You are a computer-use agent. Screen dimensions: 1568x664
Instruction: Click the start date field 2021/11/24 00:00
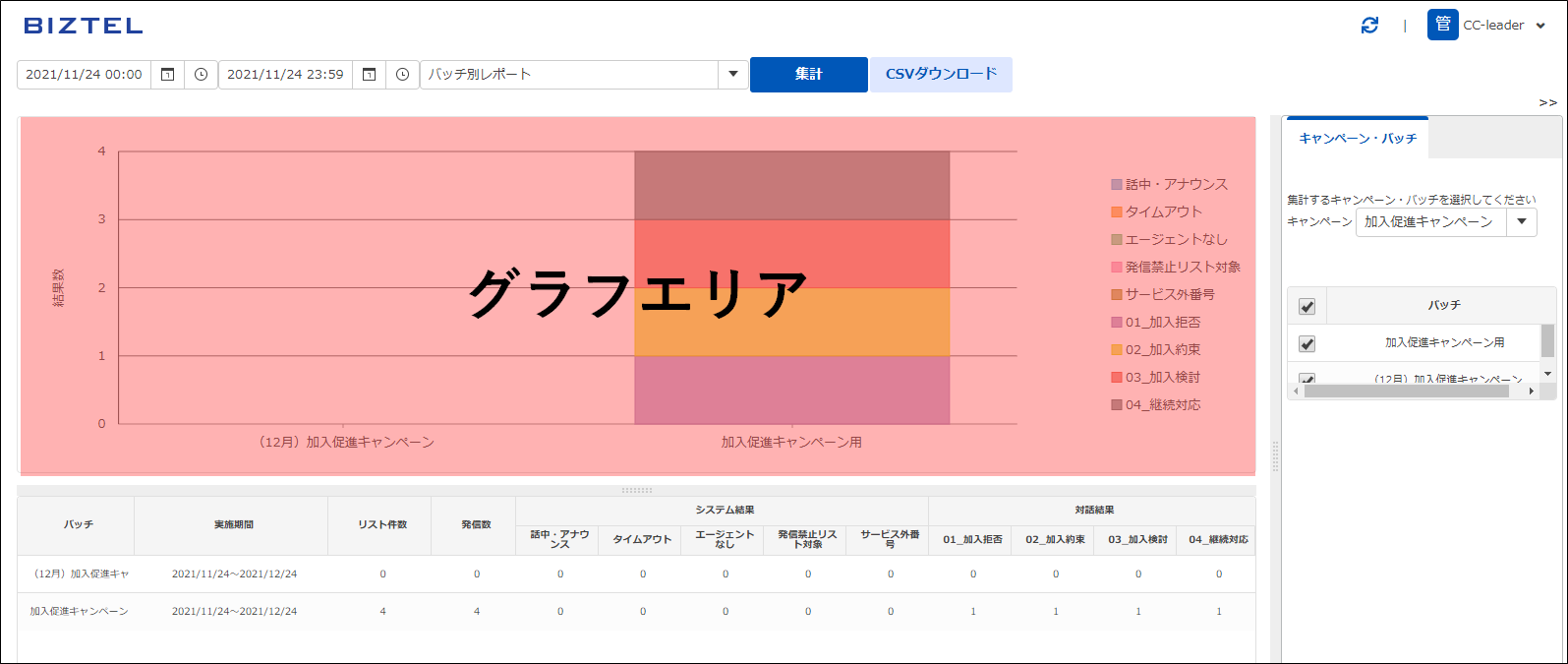84,75
